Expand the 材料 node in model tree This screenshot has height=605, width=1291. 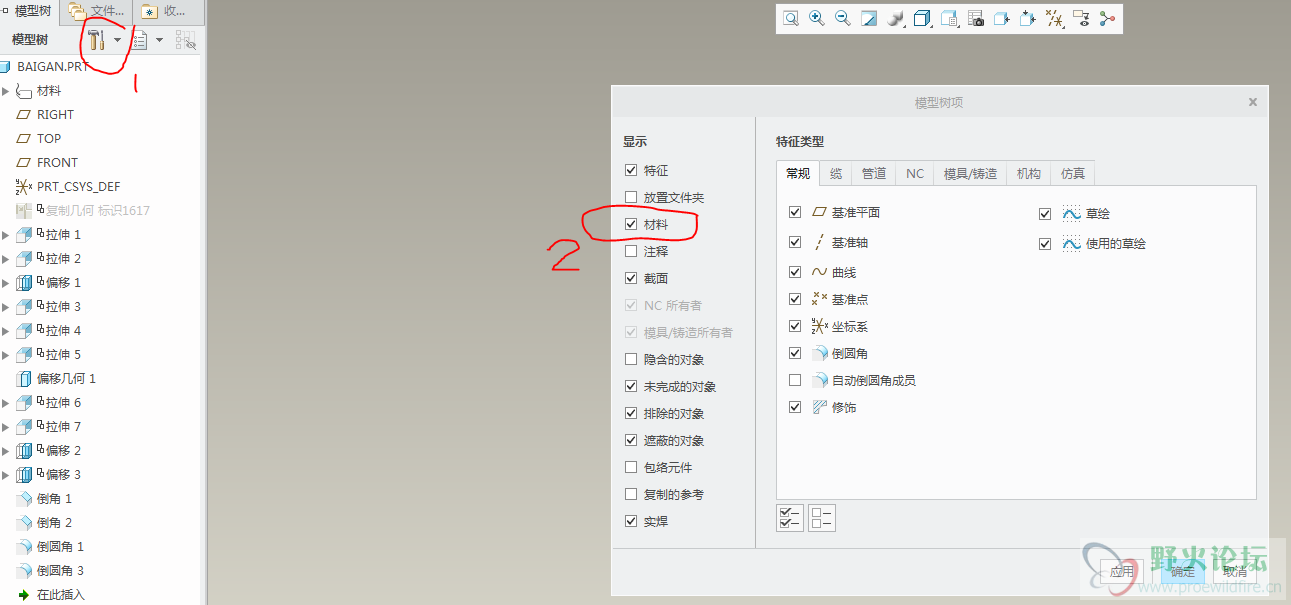click(x=5, y=91)
